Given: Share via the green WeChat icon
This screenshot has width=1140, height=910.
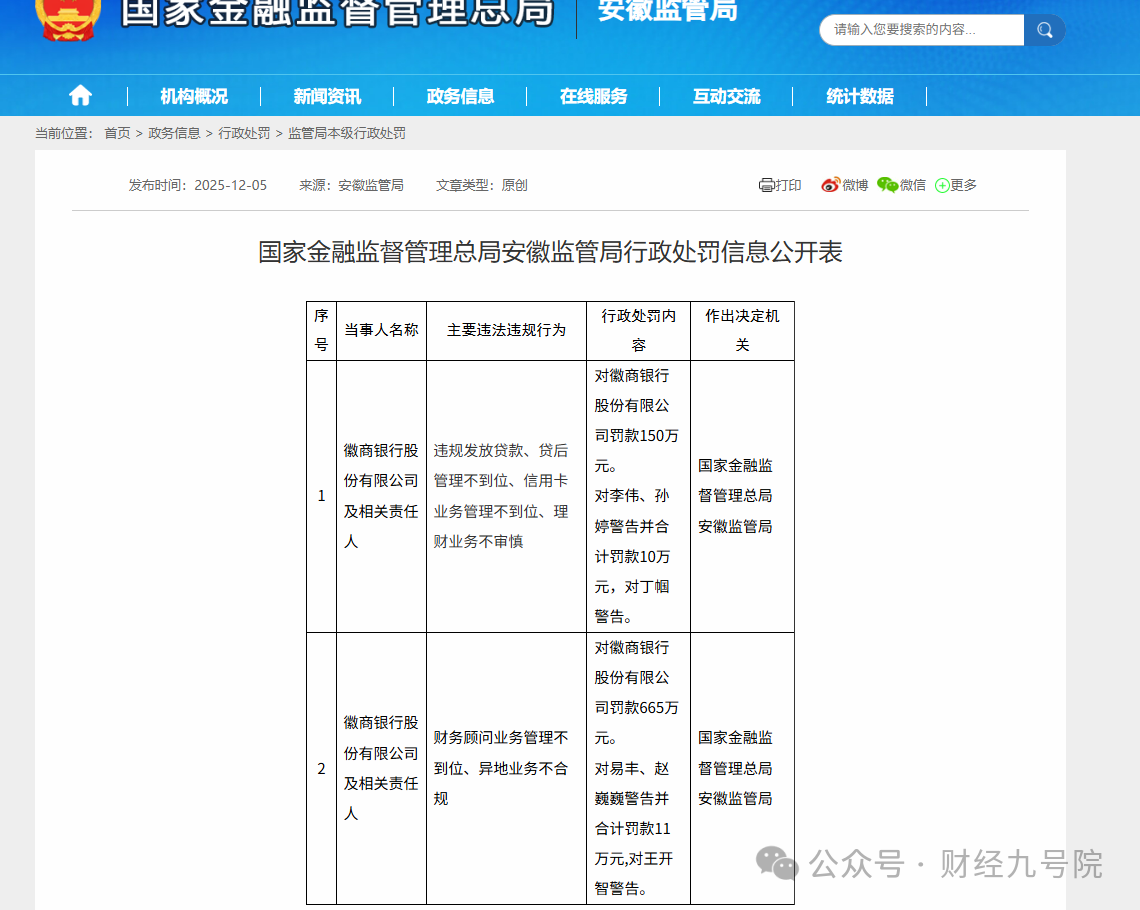Looking at the screenshot, I should click(887, 185).
